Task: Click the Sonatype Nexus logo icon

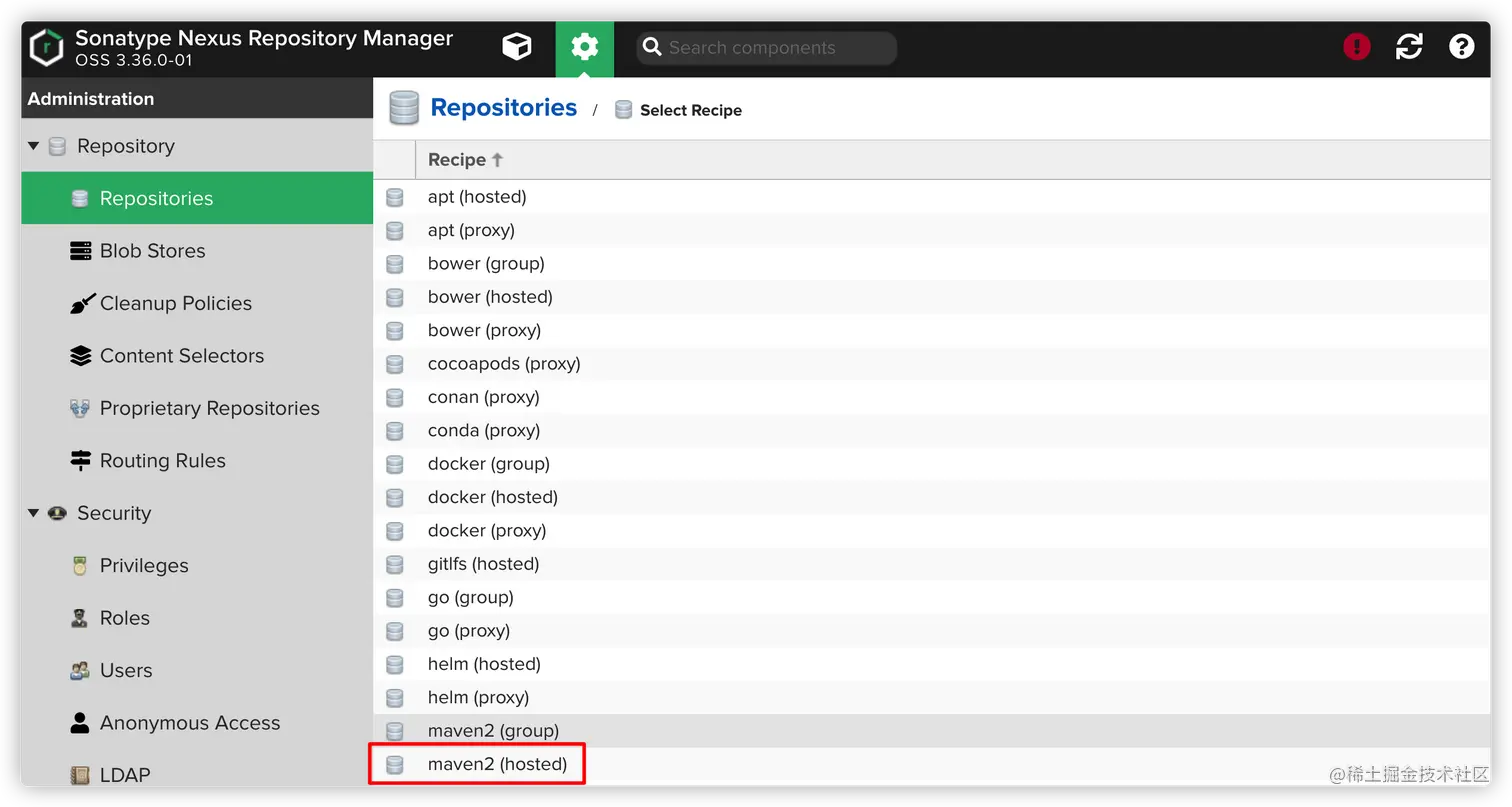Action: 46,47
